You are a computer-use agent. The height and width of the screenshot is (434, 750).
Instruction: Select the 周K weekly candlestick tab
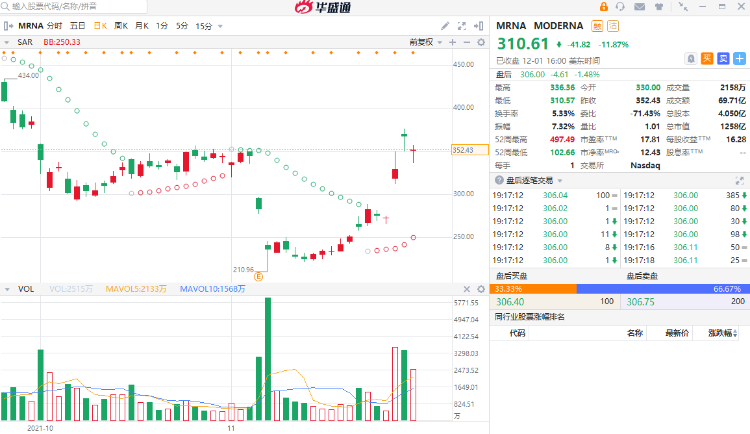click(121, 26)
